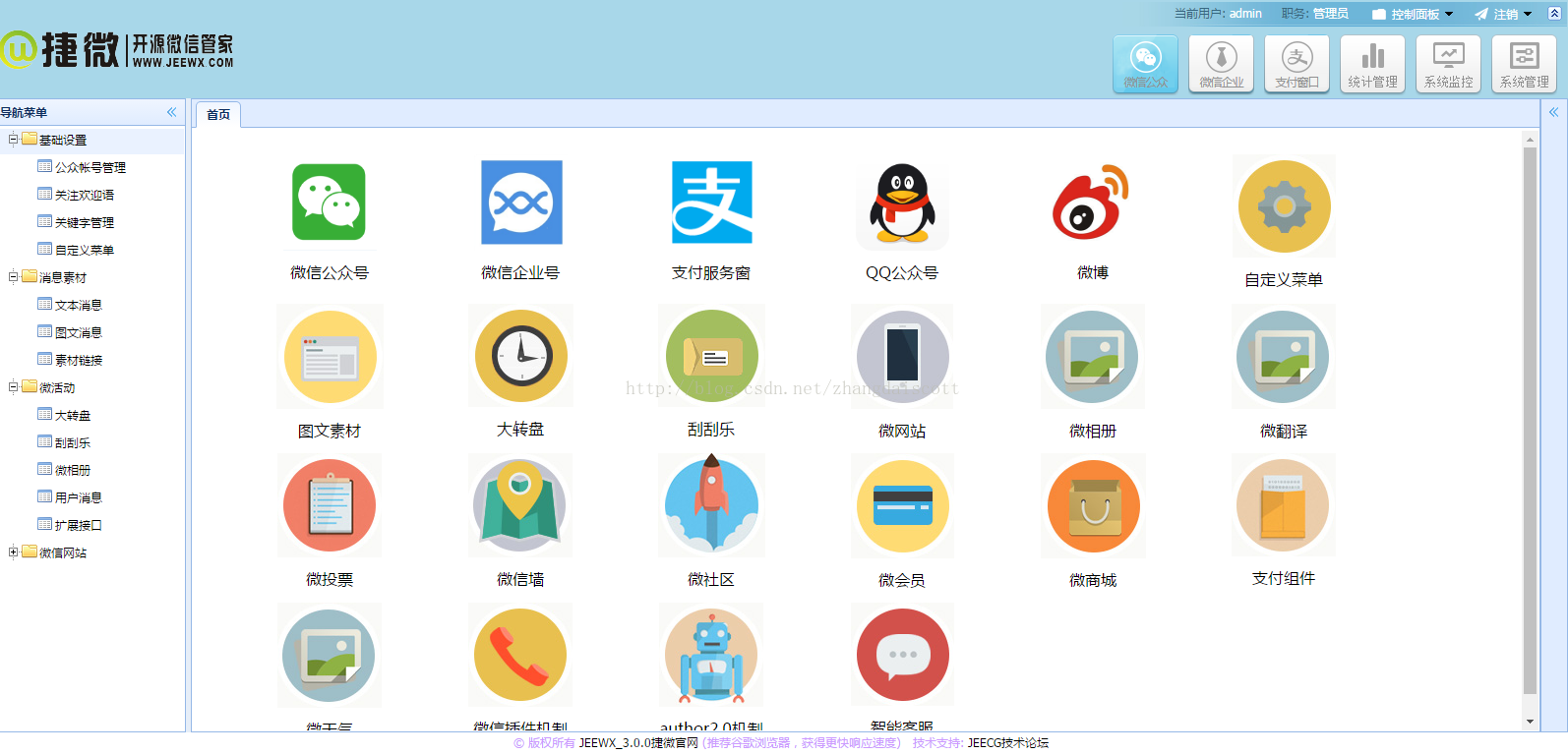Open the 支付组件 box icon
The width and height of the screenshot is (1568, 755).
tap(1283, 505)
